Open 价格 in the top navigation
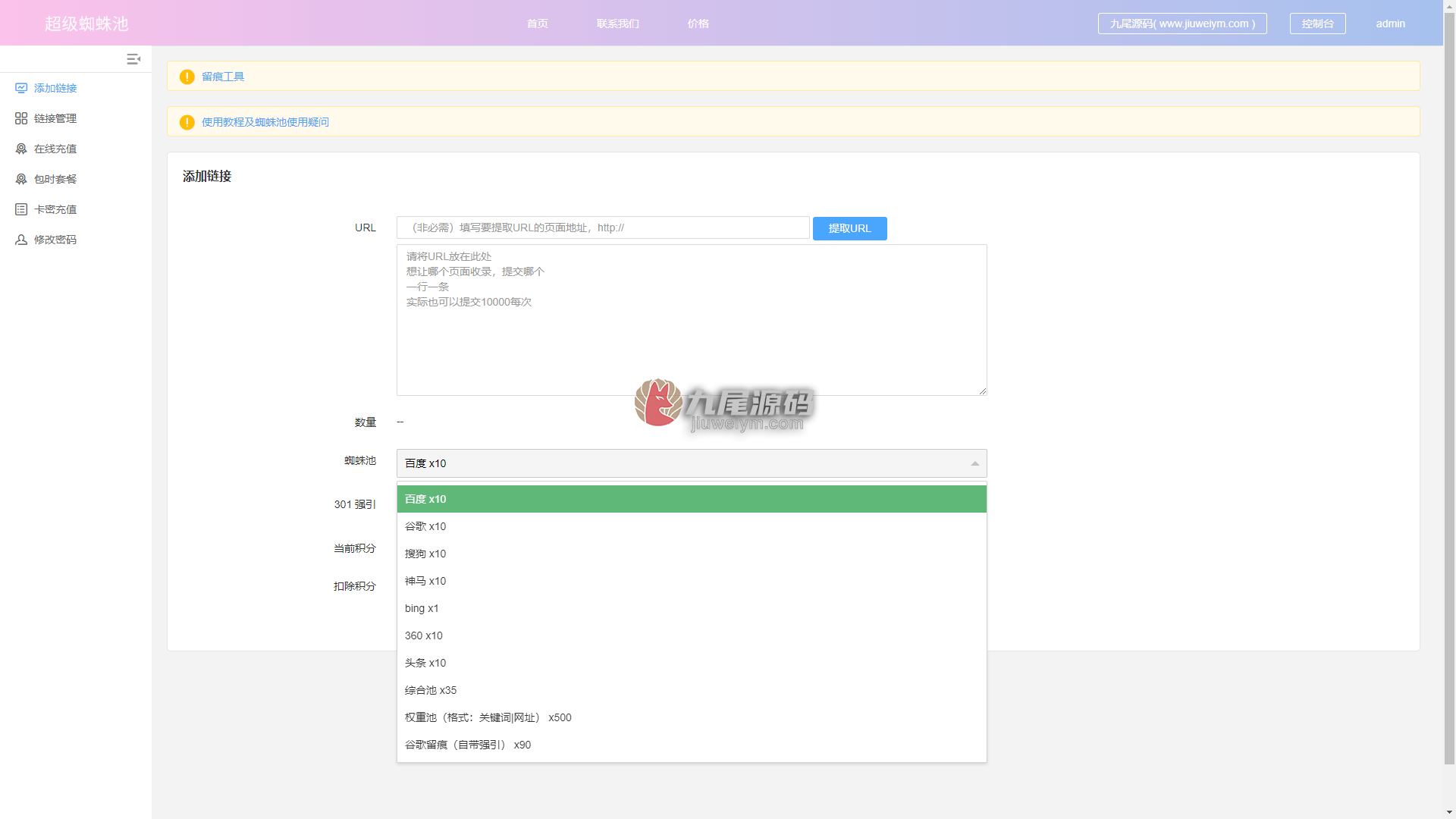1456x819 pixels. [698, 24]
